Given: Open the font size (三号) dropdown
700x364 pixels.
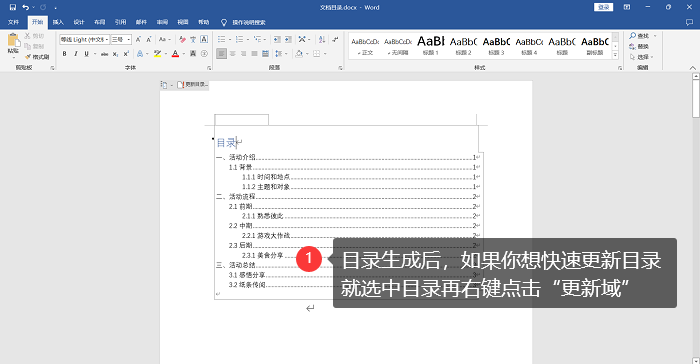Looking at the screenshot, I should click(x=129, y=39).
